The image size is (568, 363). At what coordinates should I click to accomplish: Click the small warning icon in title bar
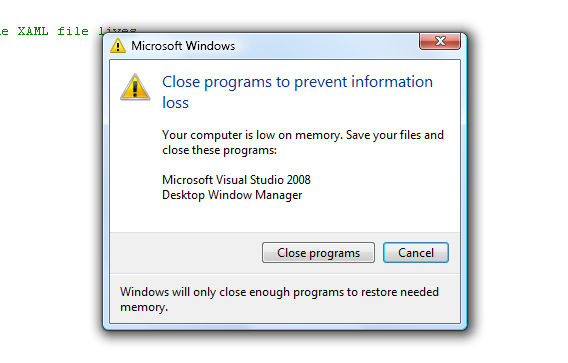coord(118,46)
